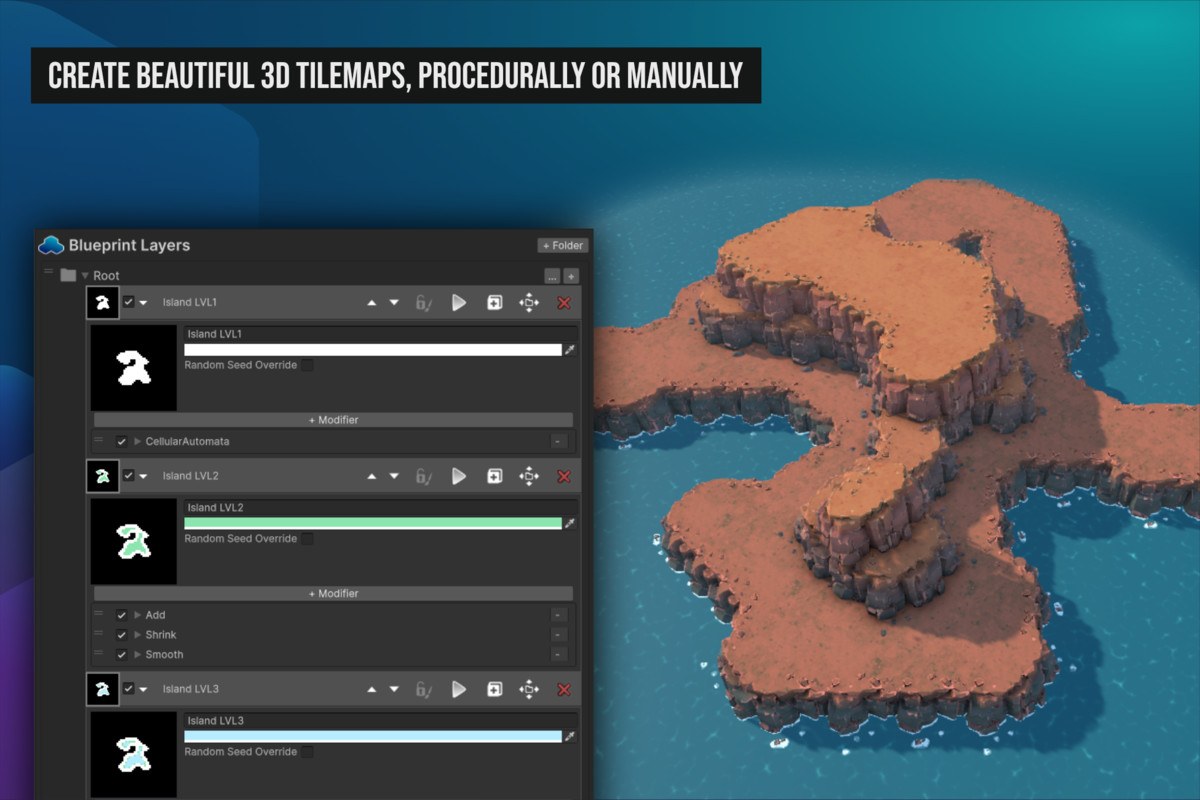Expand the Smooth modifier settings
The width and height of the screenshot is (1200, 800).
[x=138, y=655]
